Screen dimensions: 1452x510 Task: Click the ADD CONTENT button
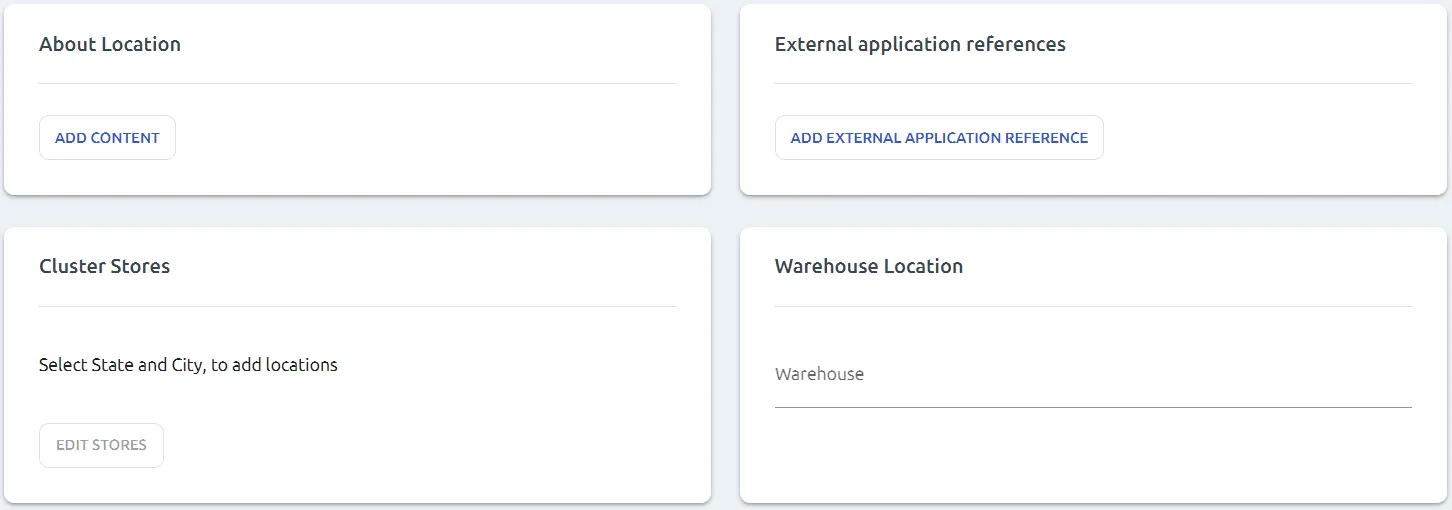(x=107, y=138)
